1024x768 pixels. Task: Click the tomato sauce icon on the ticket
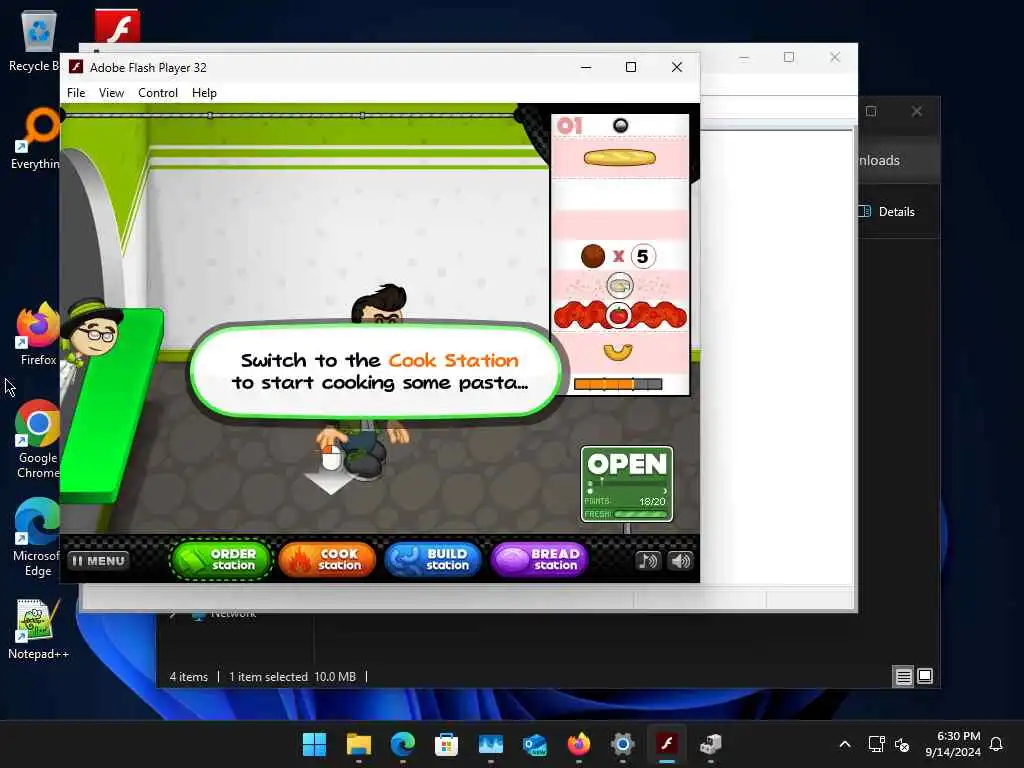pos(619,315)
